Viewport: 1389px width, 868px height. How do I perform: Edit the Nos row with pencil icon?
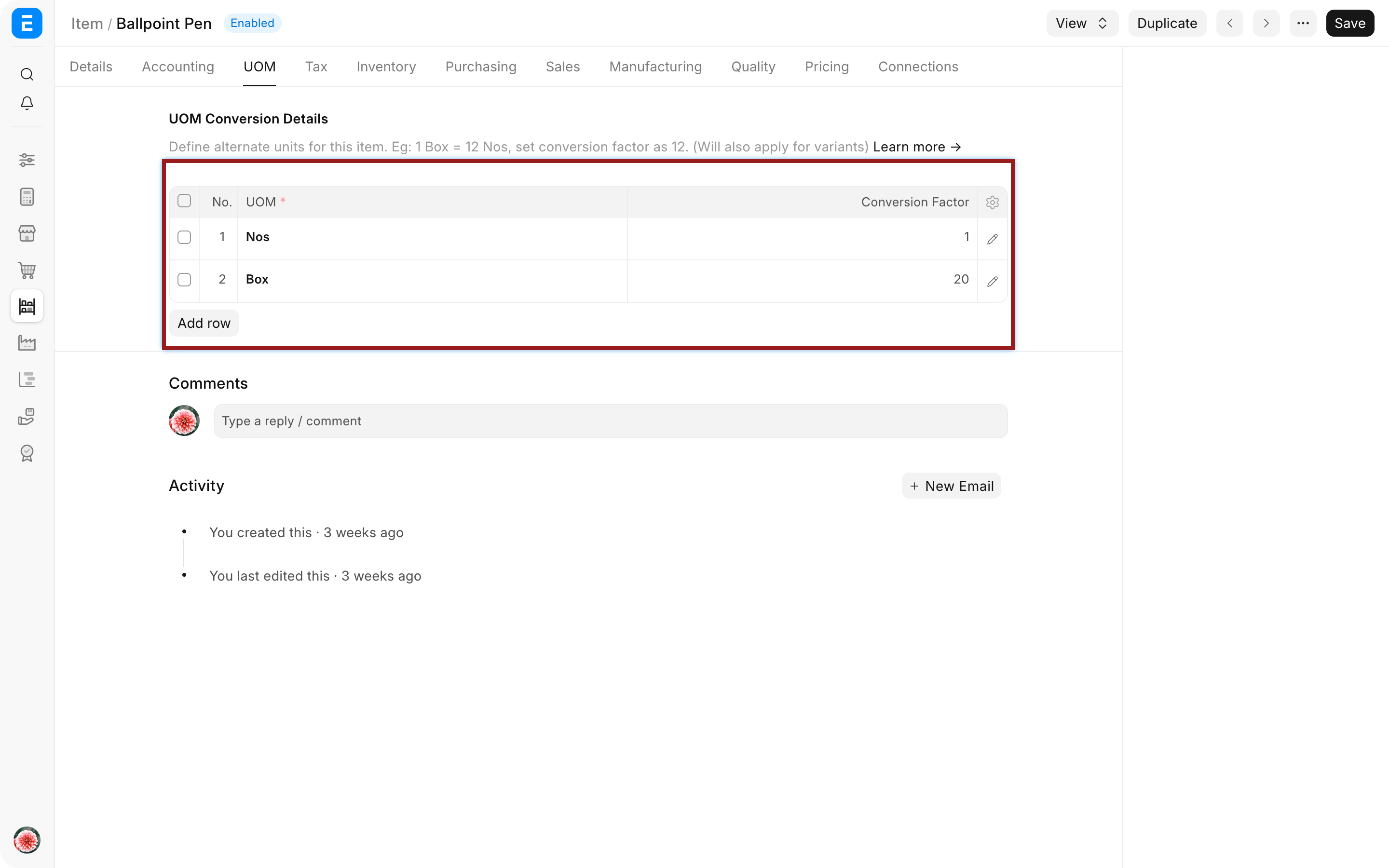[993, 239]
